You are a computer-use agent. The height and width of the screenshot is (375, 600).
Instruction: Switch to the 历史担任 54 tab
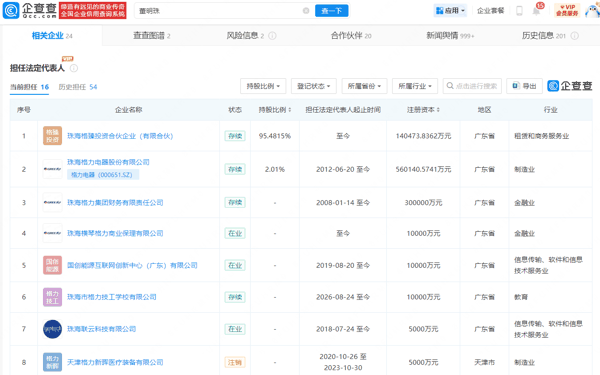78,87
